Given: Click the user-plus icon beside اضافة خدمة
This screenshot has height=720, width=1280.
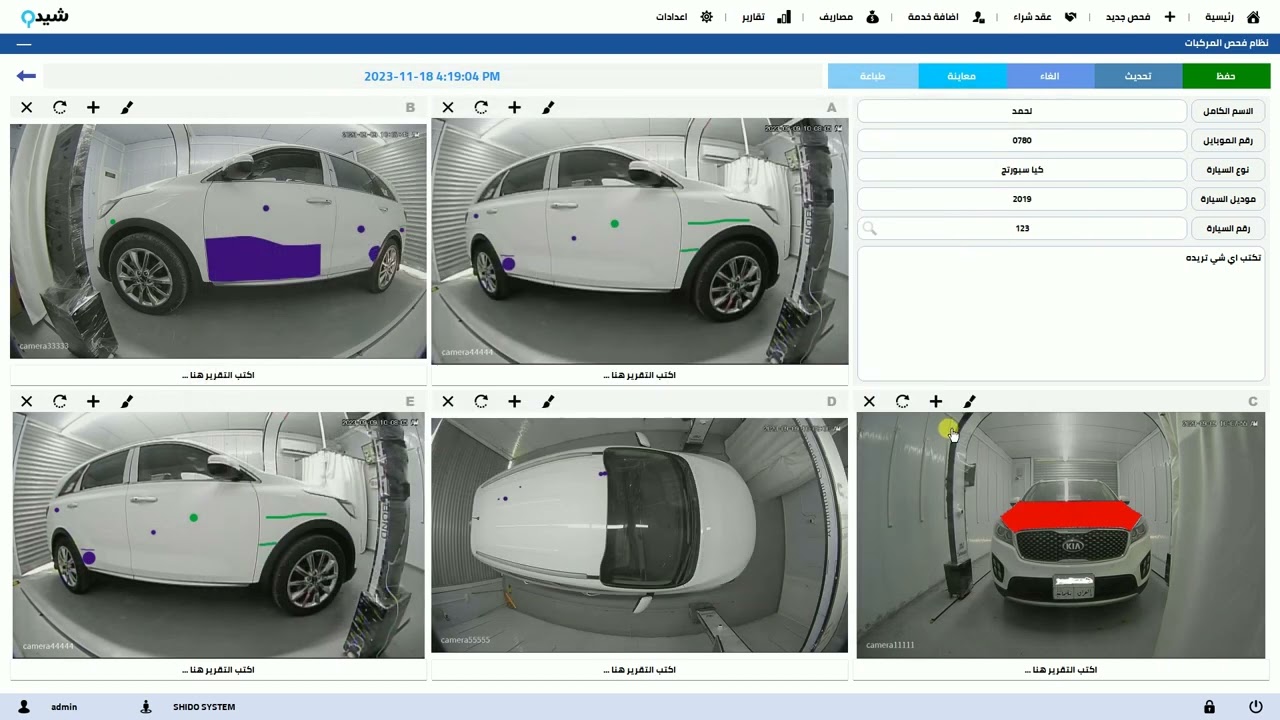Looking at the screenshot, I should tap(978, 17).
